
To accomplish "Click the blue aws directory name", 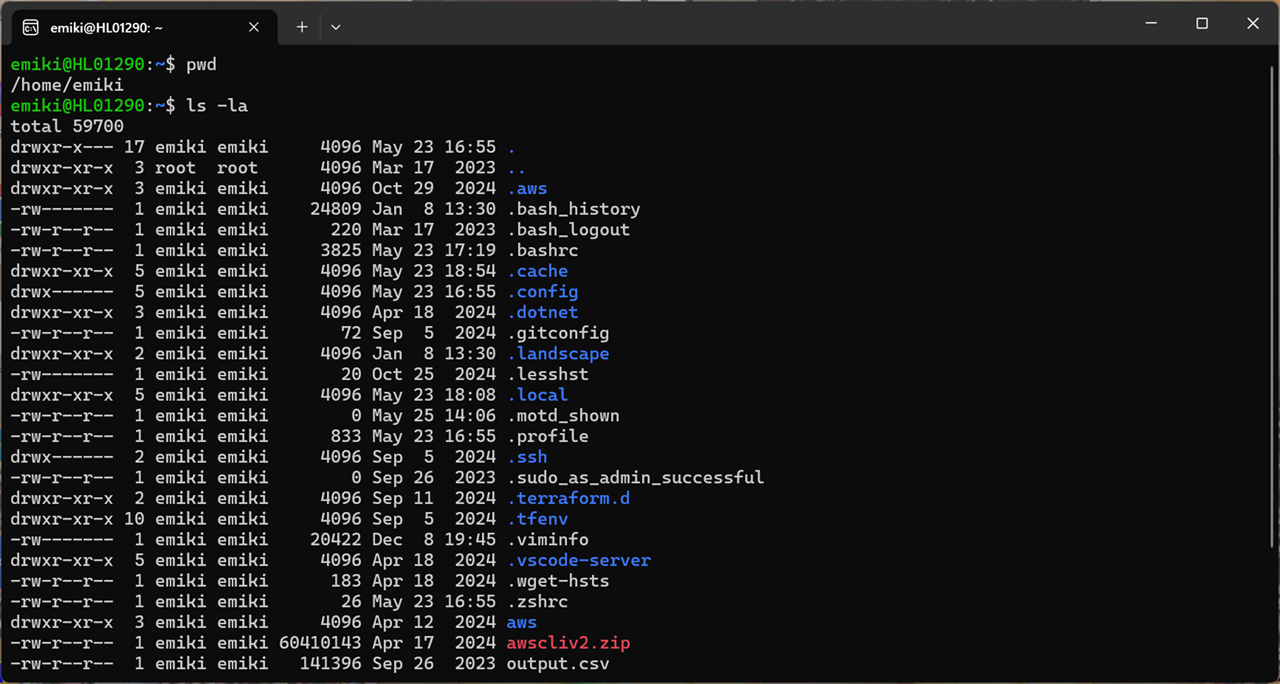I will point(522,622).
